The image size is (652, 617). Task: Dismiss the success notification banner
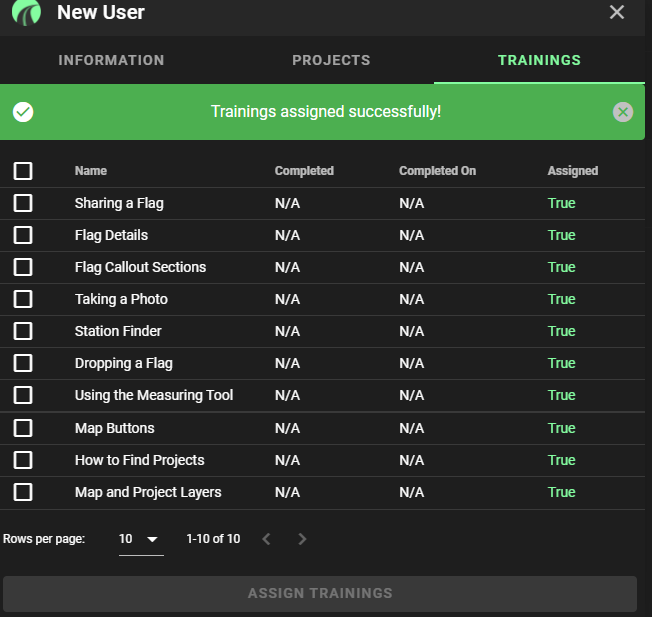[x=622, y=112]
